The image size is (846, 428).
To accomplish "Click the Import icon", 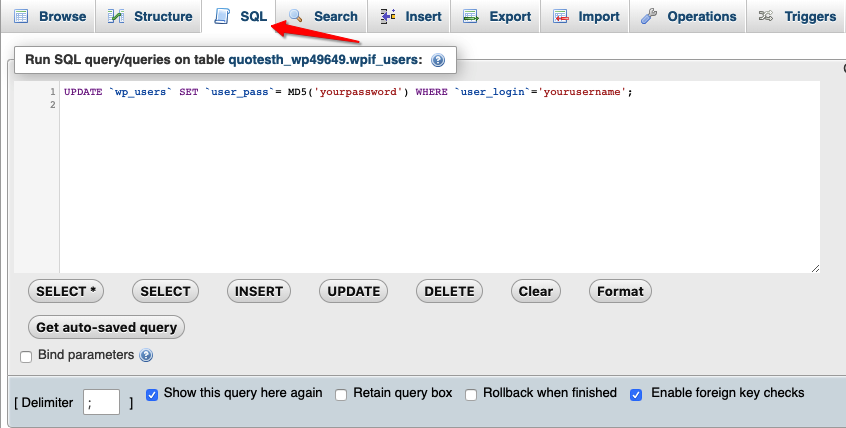I will 561,16.
